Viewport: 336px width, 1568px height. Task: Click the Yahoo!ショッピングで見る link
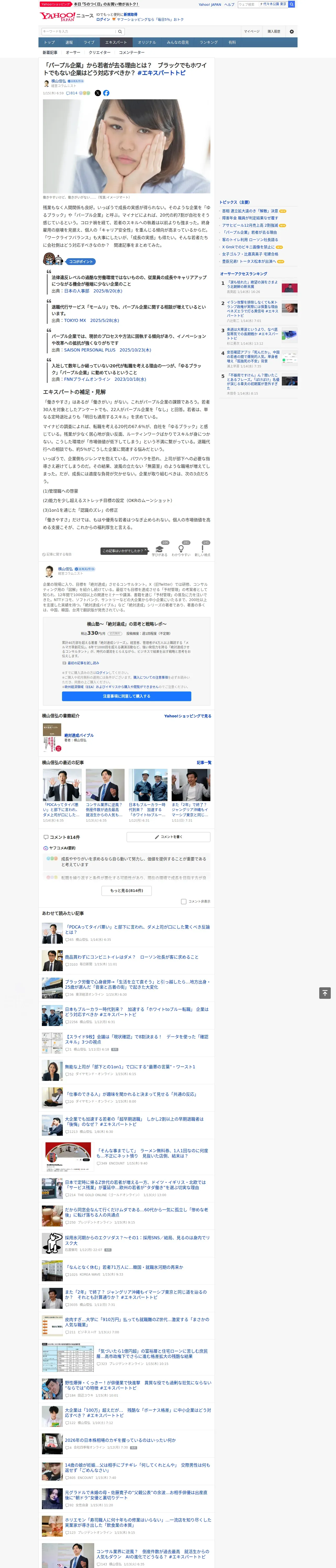pyautogui.click(x=188, y=716)
